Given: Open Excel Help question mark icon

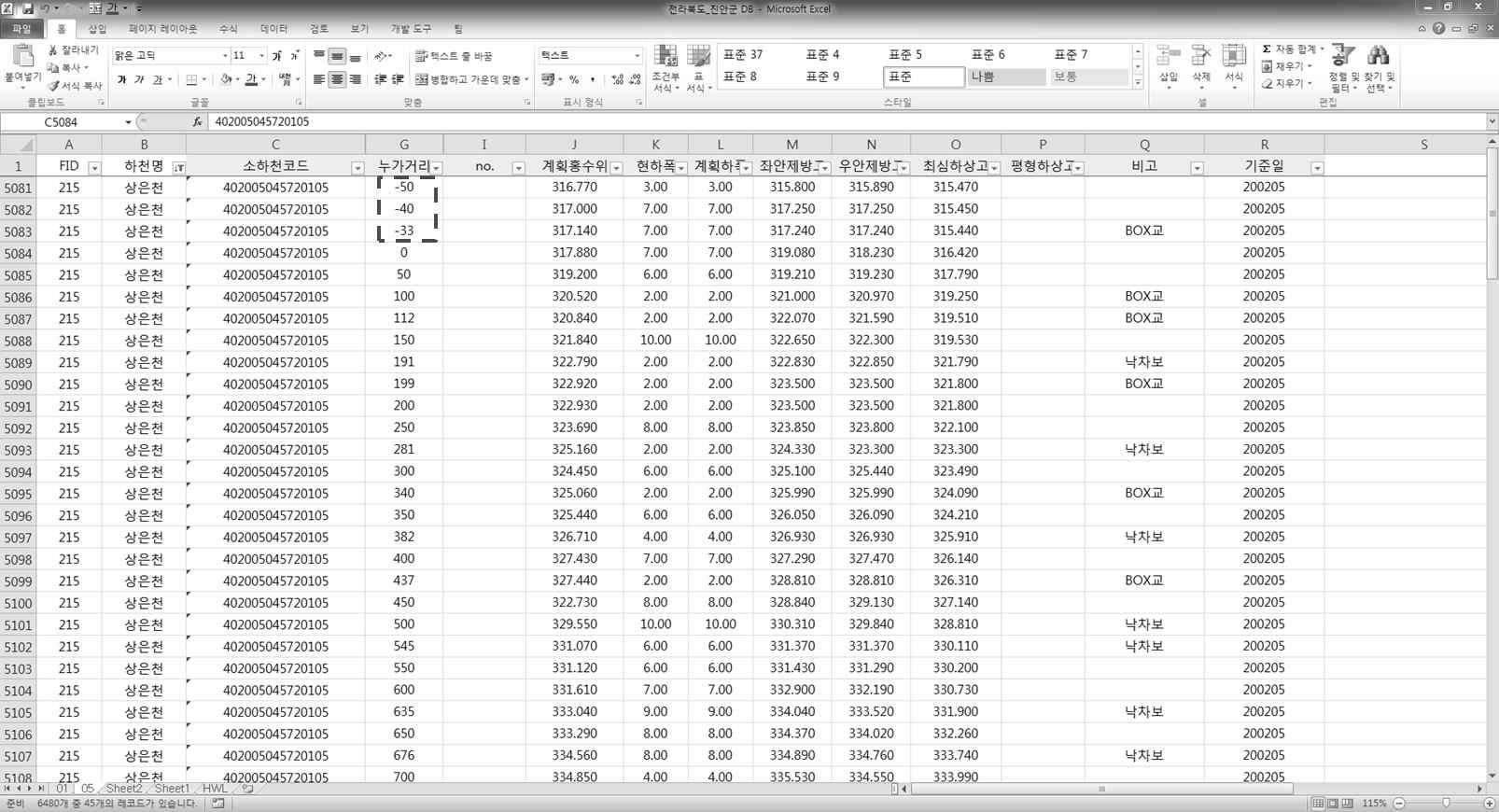Looking at the screenshot, I should point(1438,29).
